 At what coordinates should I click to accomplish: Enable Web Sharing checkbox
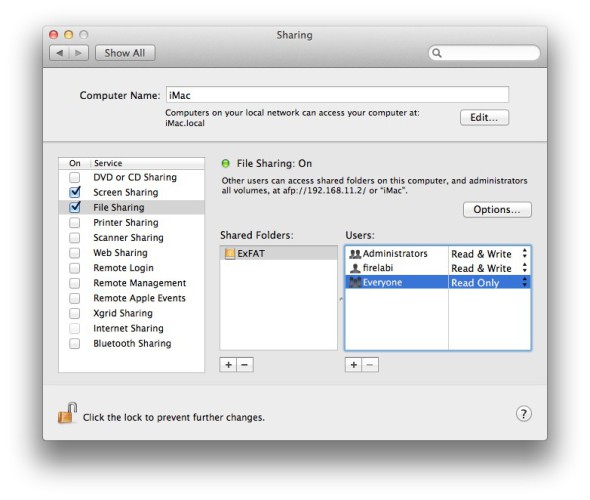coord(75,253)
